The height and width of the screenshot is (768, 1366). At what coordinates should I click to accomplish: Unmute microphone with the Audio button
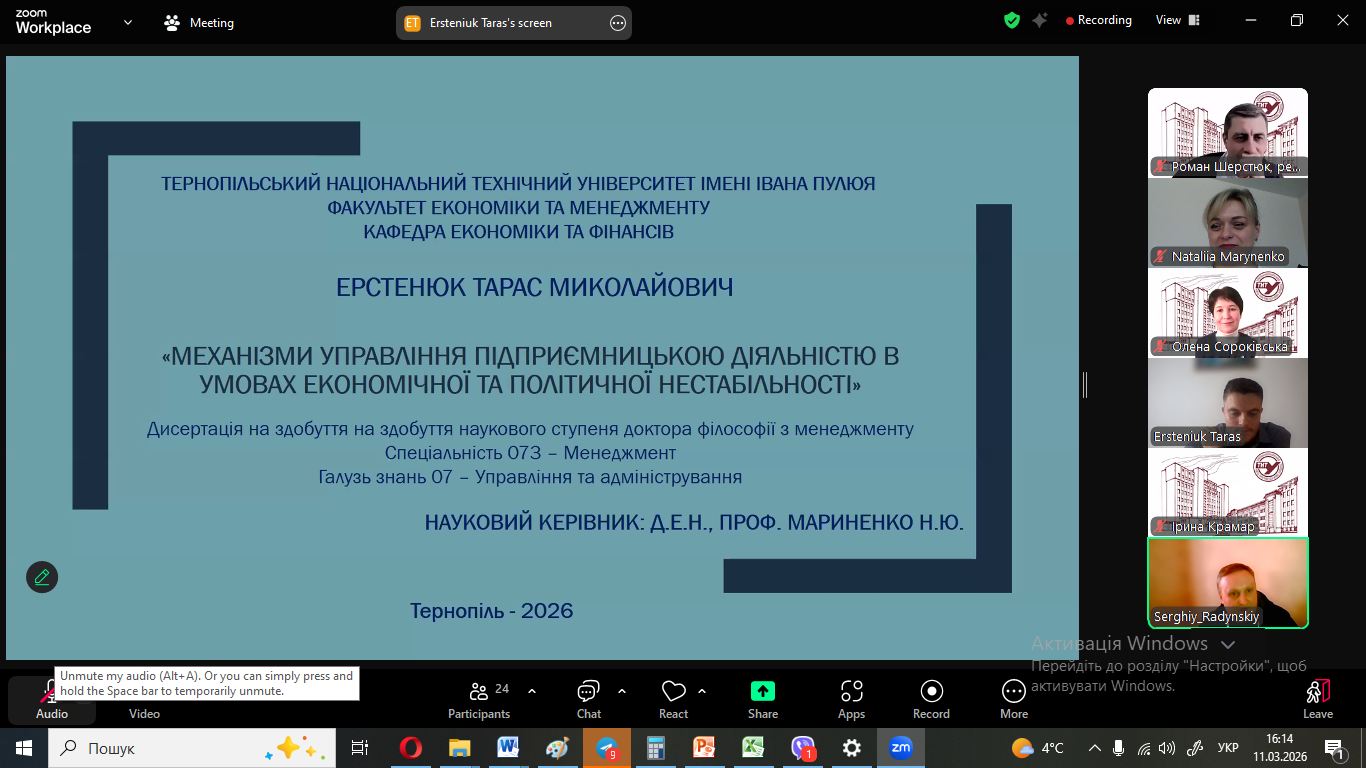coord(51,700)
